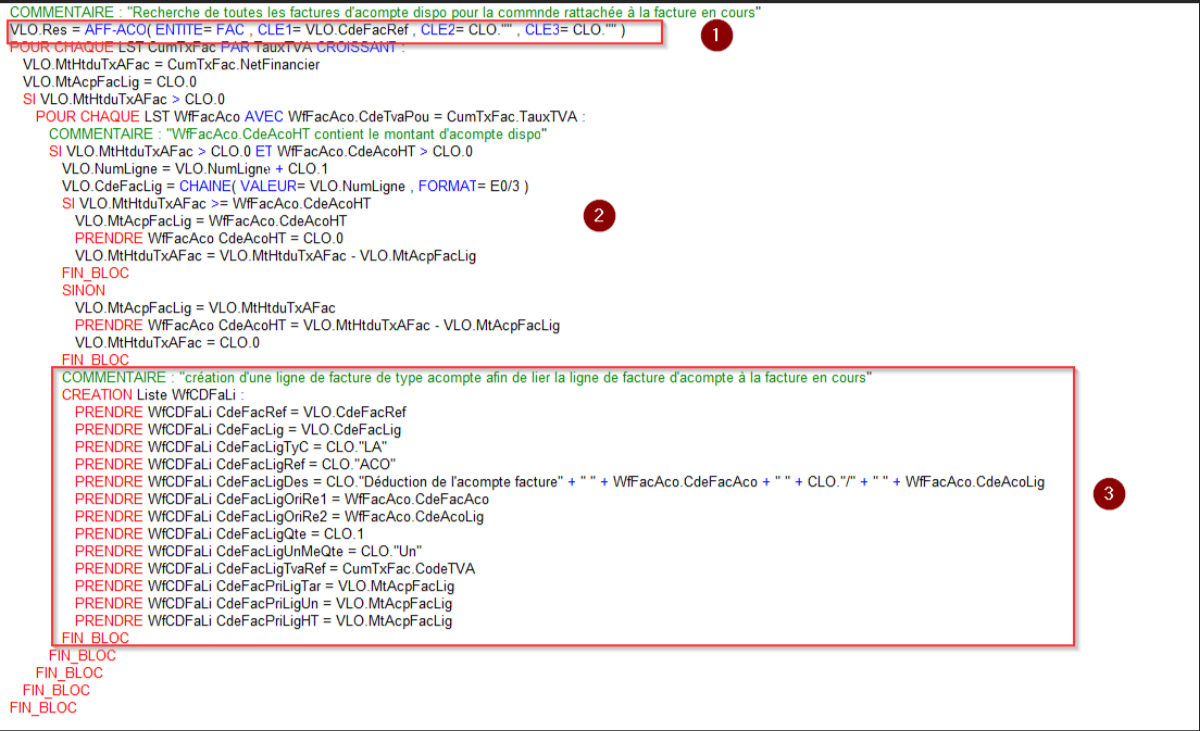Click the comment about création d'une ligne acompte
1200x731 pixels.
click(470, 377)
